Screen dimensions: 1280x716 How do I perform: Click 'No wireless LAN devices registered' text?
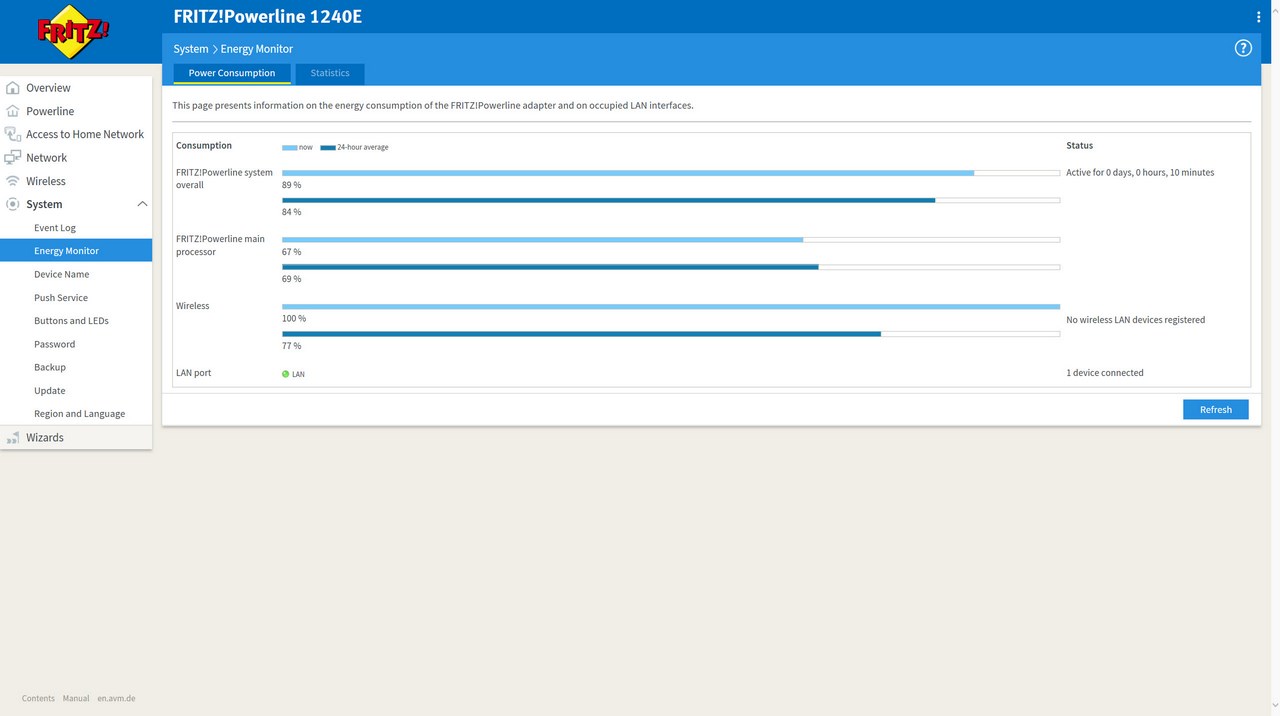[x=1135, y=320]
